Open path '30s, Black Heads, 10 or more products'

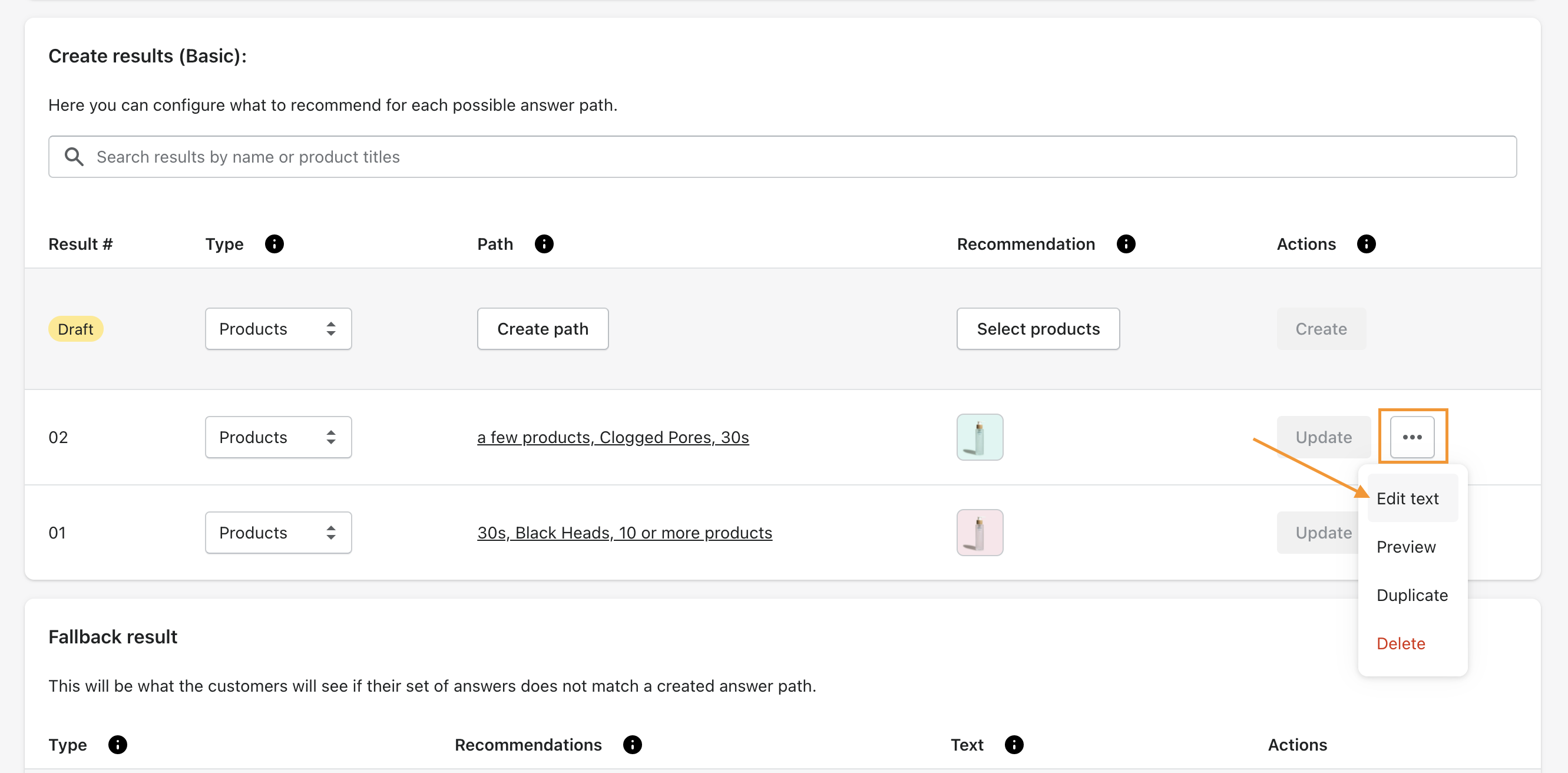(624, 533)
